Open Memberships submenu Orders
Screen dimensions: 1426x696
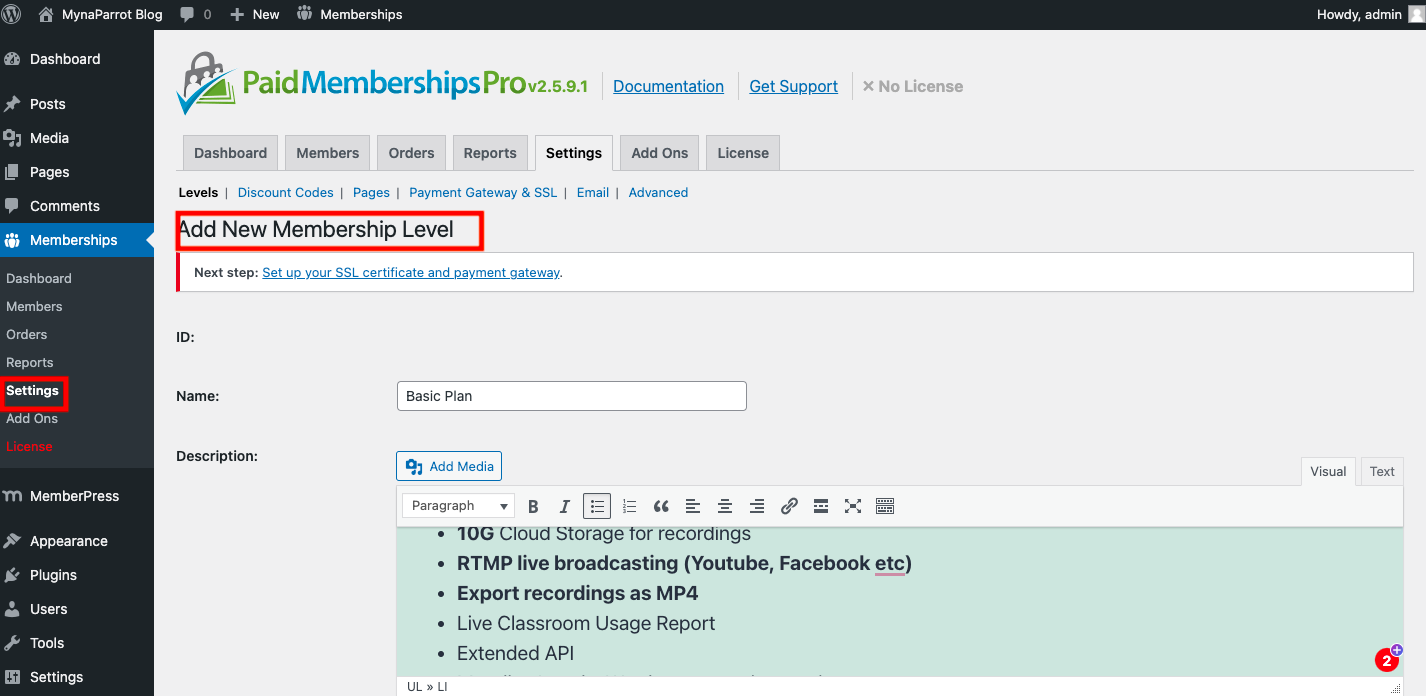(x=27, y=334)
